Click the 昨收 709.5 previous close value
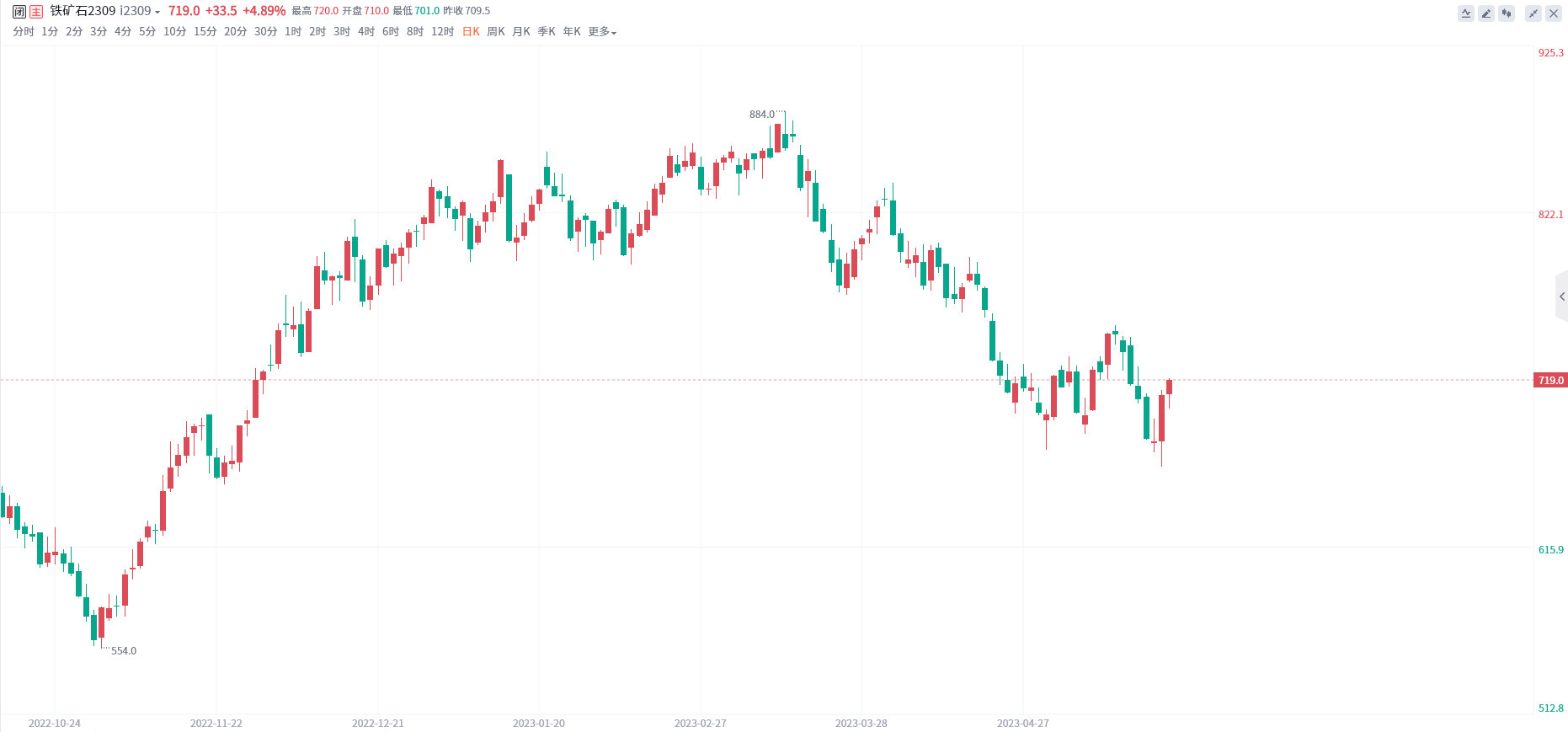This screenshot has width=1568, height=732. coord(467,11)
